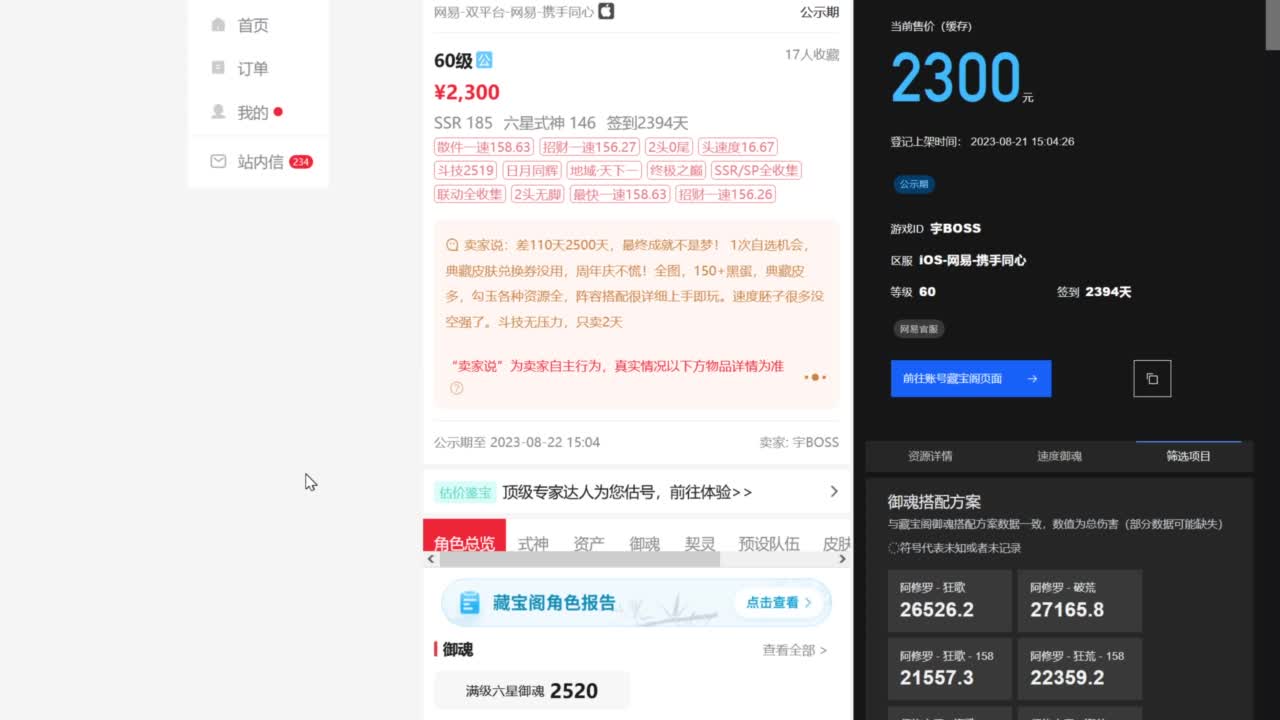This screenshot has height=720, width=1280.
Task: Switch to 筛选项目 tab in dark panel
Action: click(1188, 456)
